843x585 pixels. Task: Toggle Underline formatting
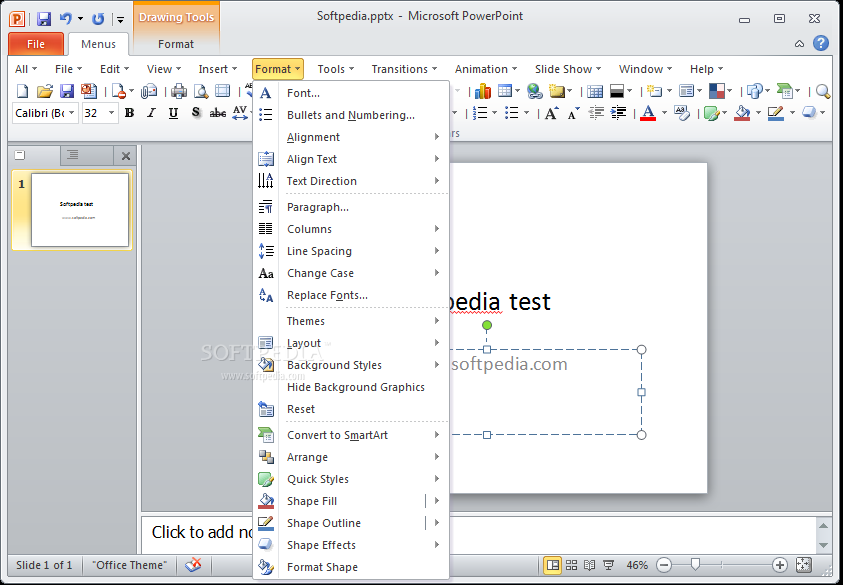[173, 113]
